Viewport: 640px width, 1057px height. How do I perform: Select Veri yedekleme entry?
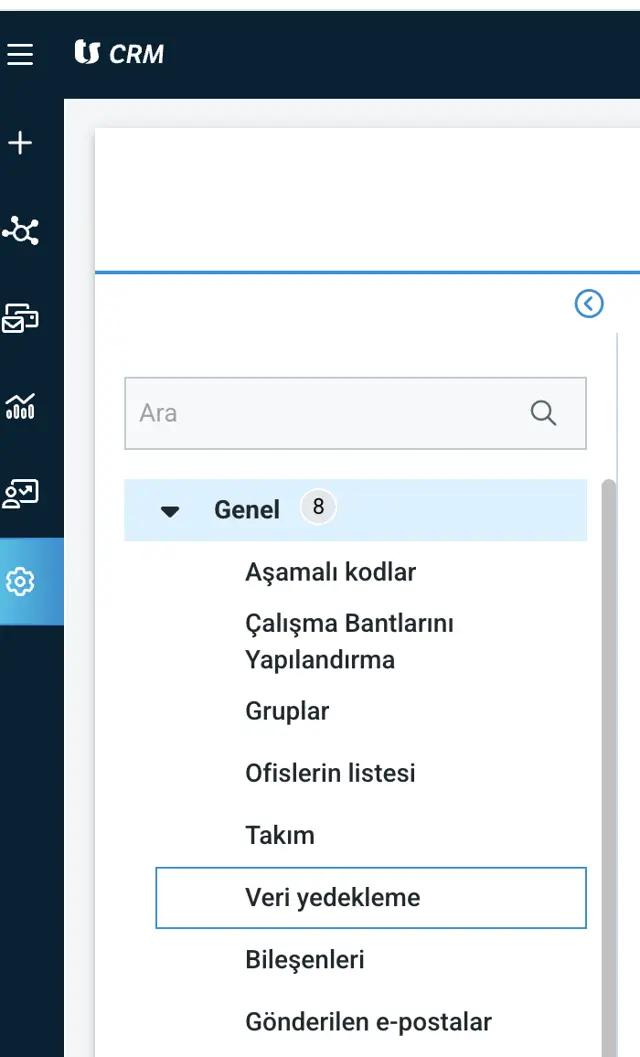(371, 897)
